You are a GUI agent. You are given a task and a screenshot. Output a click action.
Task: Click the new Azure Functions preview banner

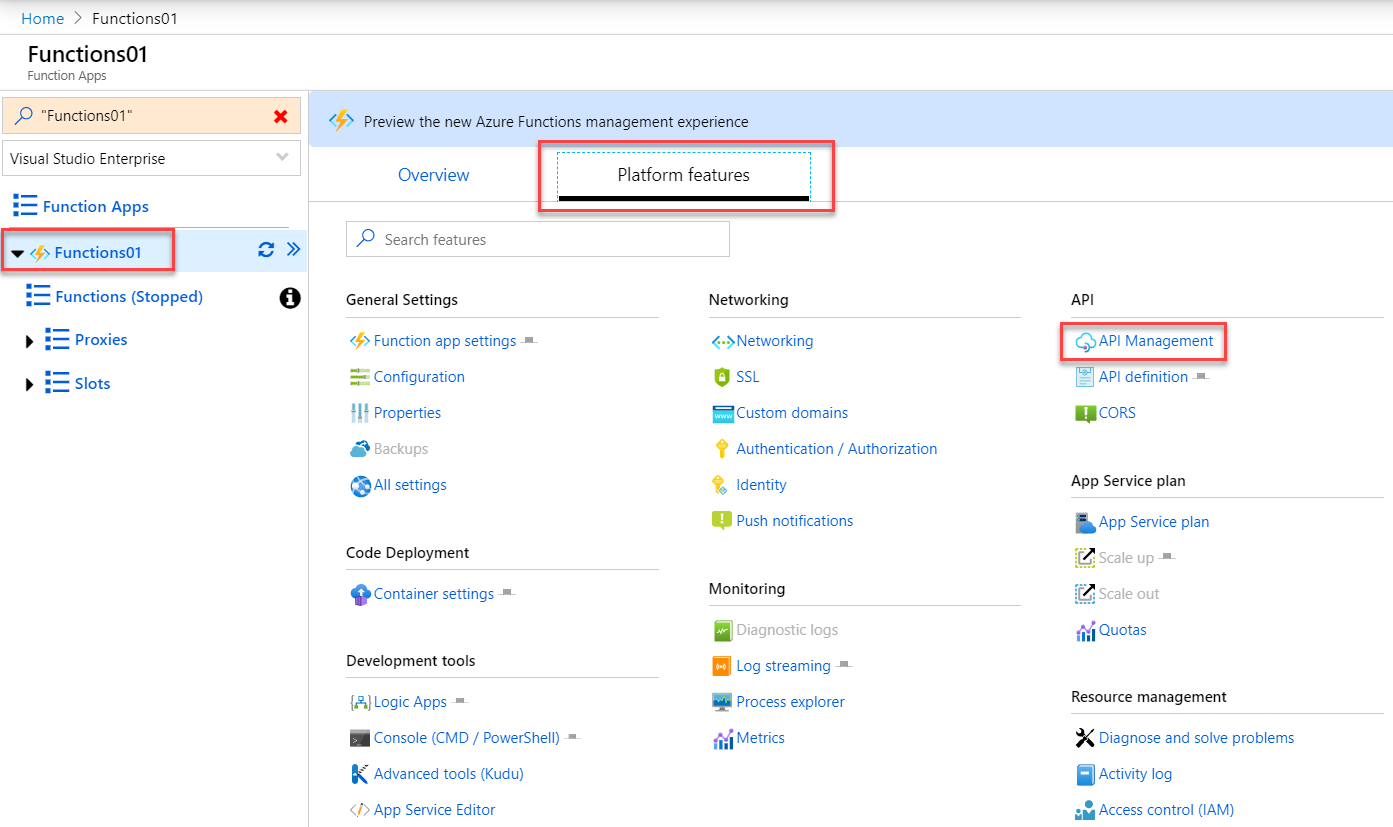tap(851, 121)
